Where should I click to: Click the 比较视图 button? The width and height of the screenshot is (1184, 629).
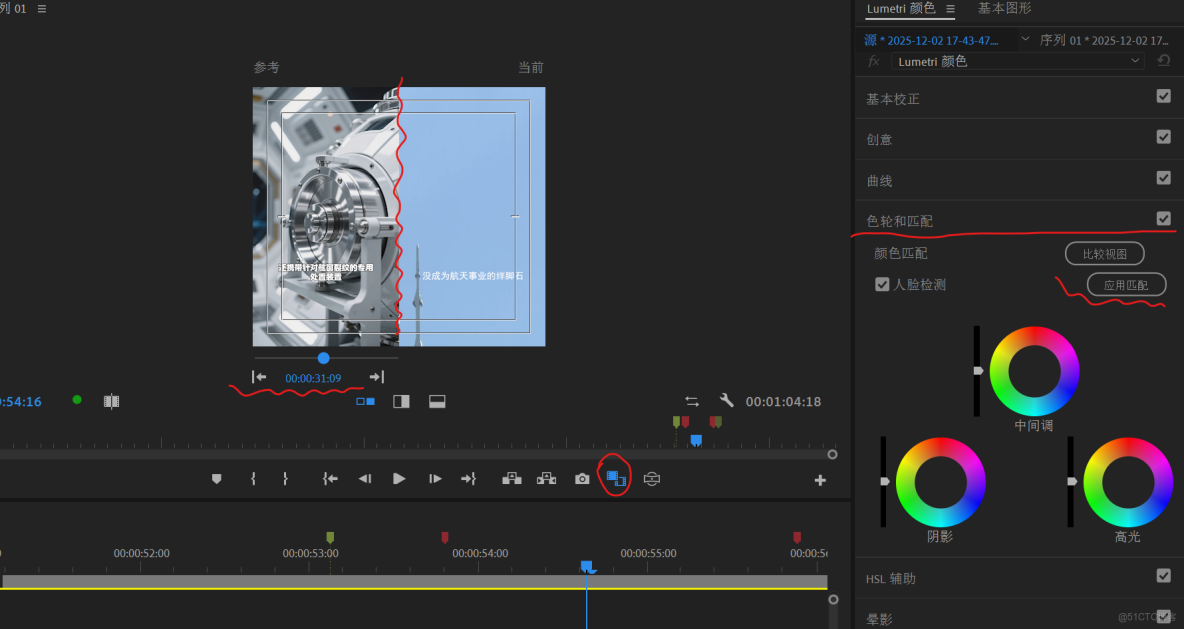tap(1104, 254)
